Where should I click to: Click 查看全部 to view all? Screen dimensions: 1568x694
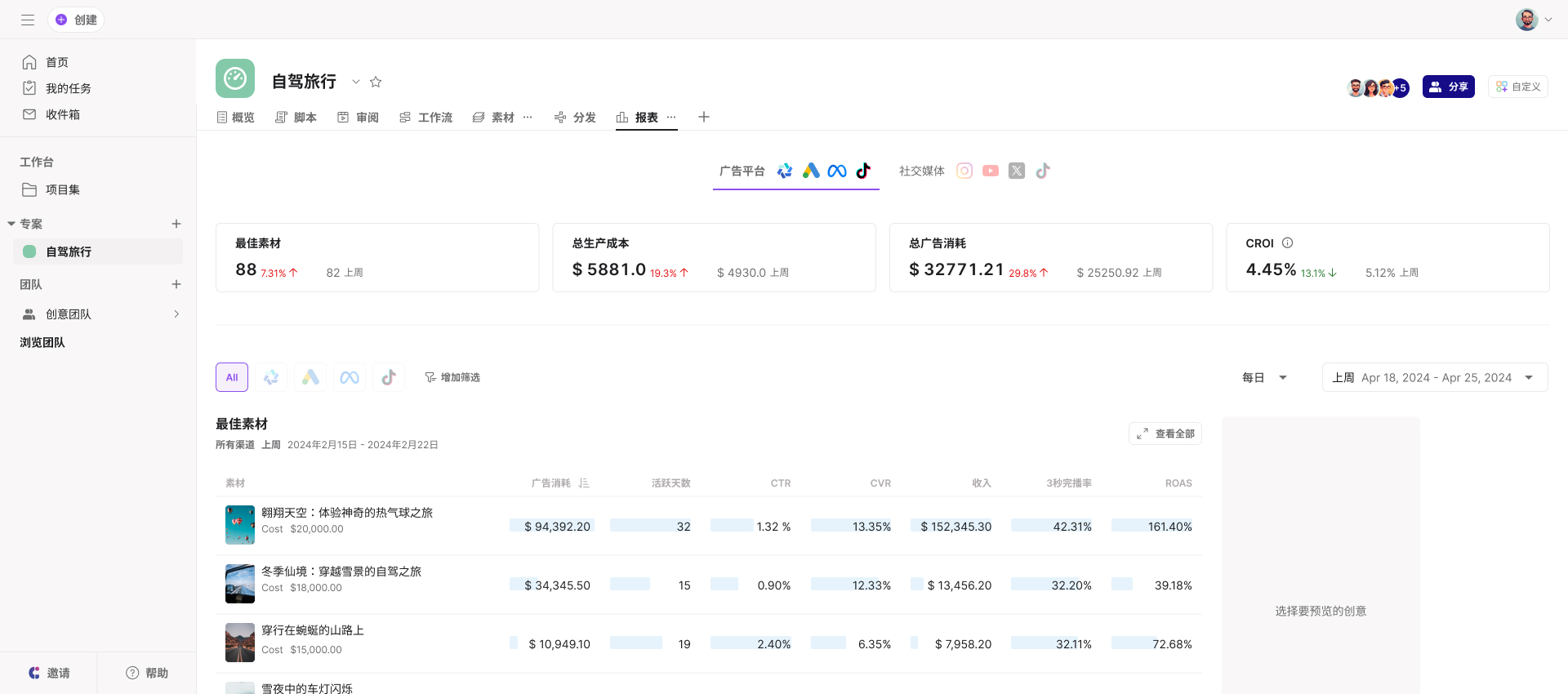[1165, 434]
